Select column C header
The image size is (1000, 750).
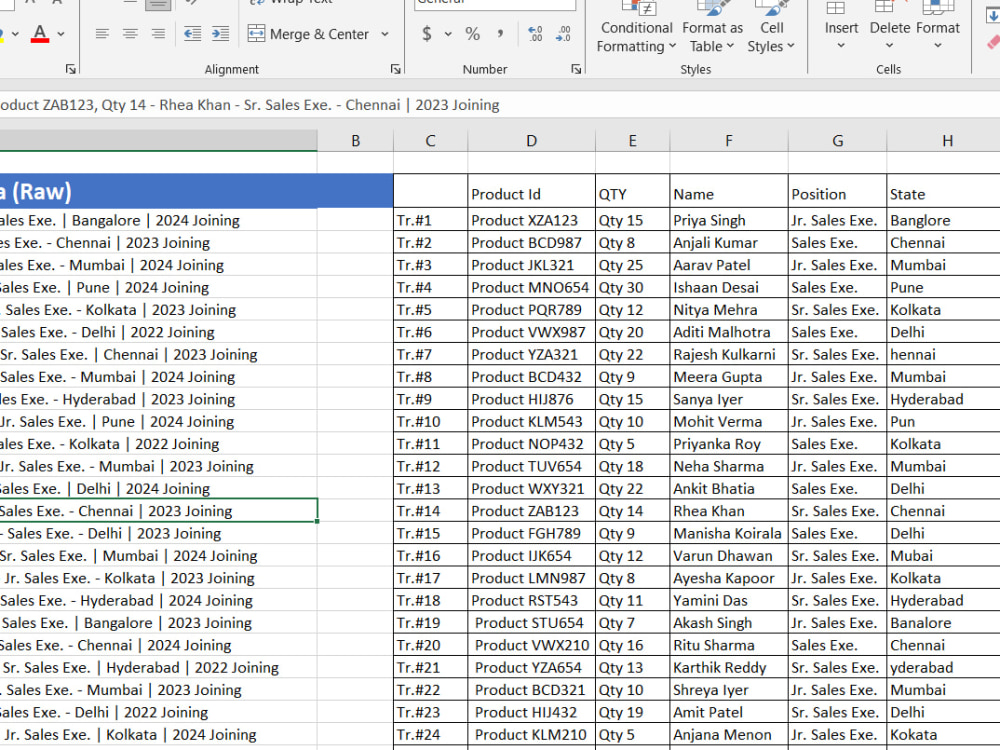pos(430,141)
